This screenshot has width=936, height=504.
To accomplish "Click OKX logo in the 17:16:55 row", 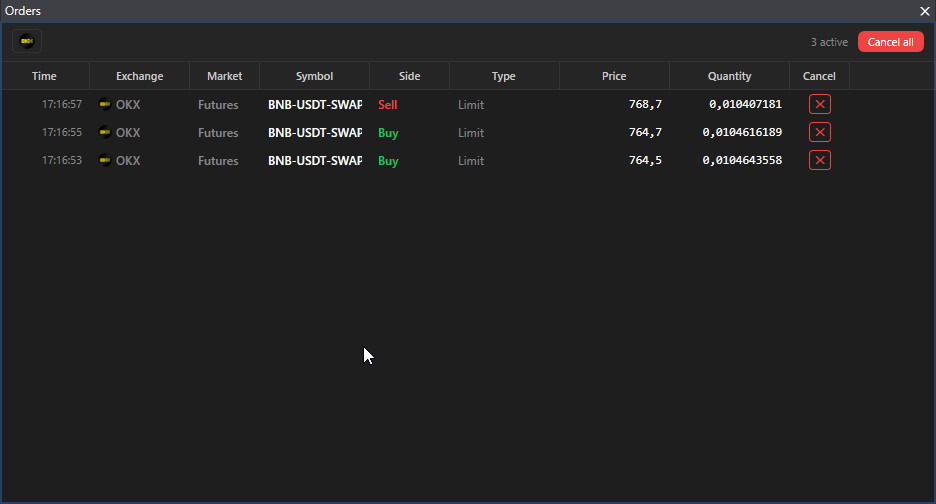I will [x=105, y=132].
